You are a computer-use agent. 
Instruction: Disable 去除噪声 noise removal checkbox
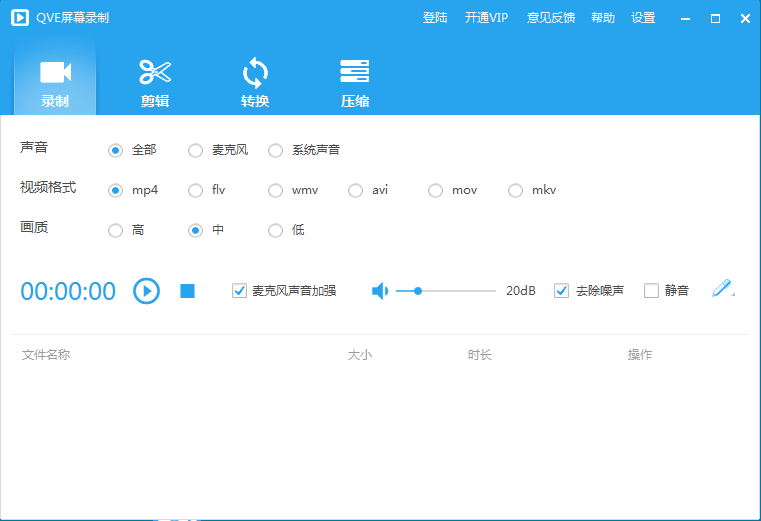561,291
